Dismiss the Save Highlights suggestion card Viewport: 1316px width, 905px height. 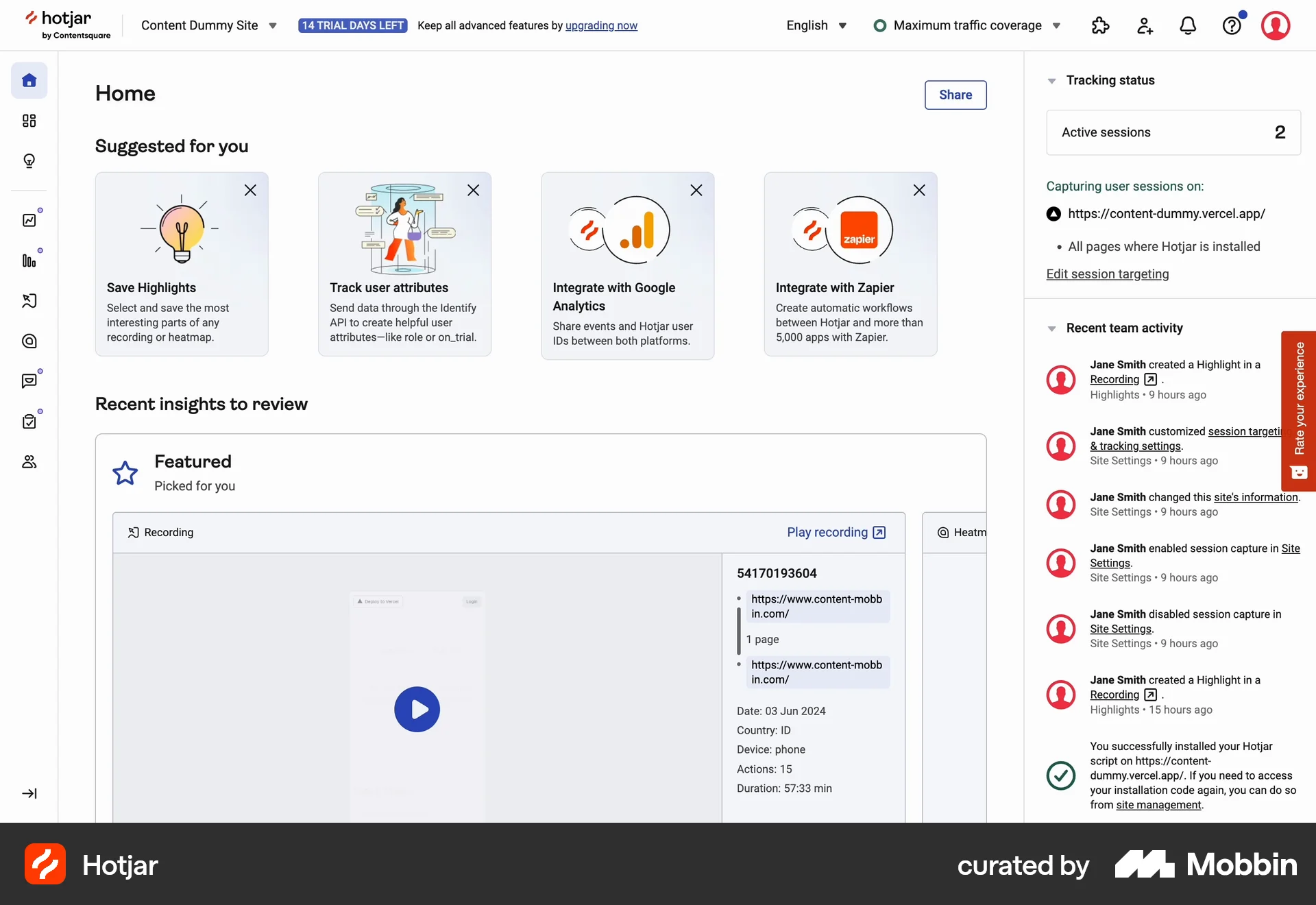point(250,190)
